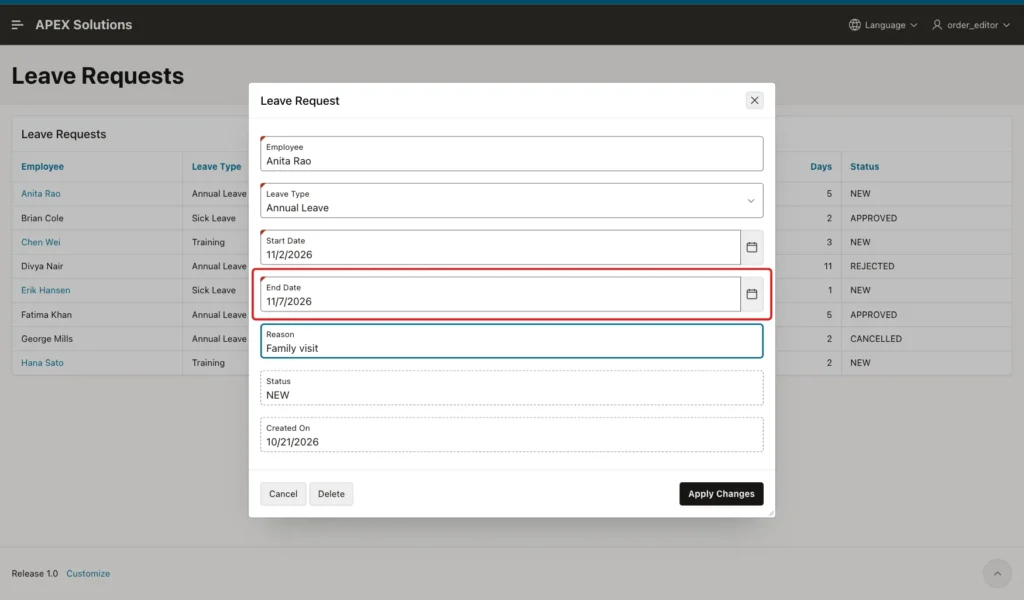The height and width of the screenshot is (600, 1024).
Task: Open the Start Date calendar picker
Action: pyautogui.click(x=752, y=247)
